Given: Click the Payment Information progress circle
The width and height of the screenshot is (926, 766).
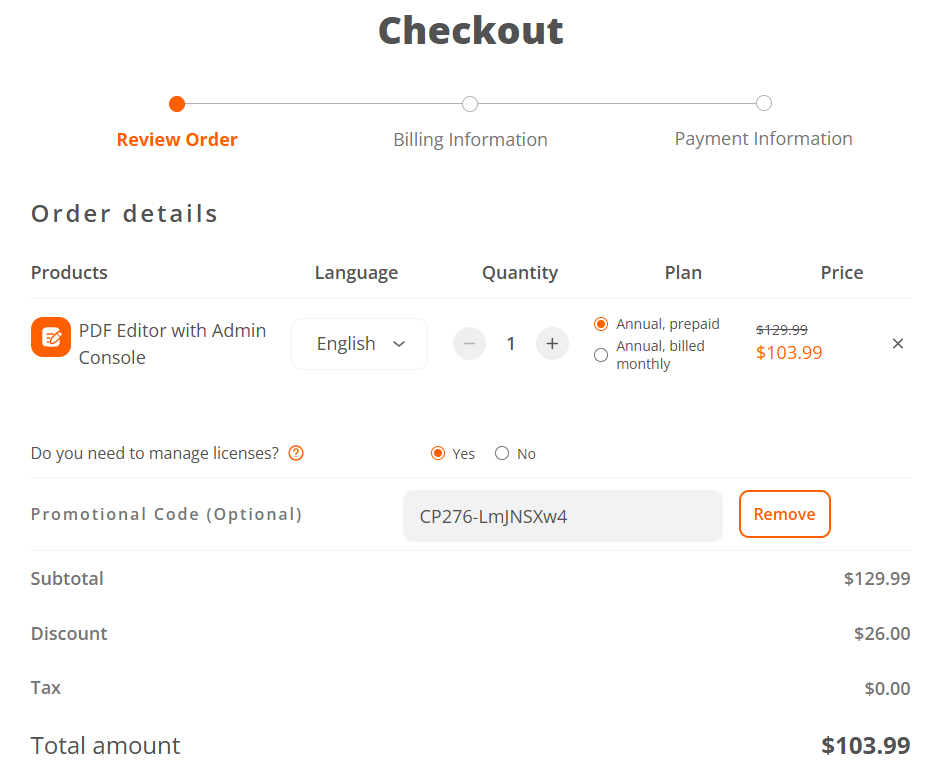Looking at the screenshot, I should click(763, 103).
